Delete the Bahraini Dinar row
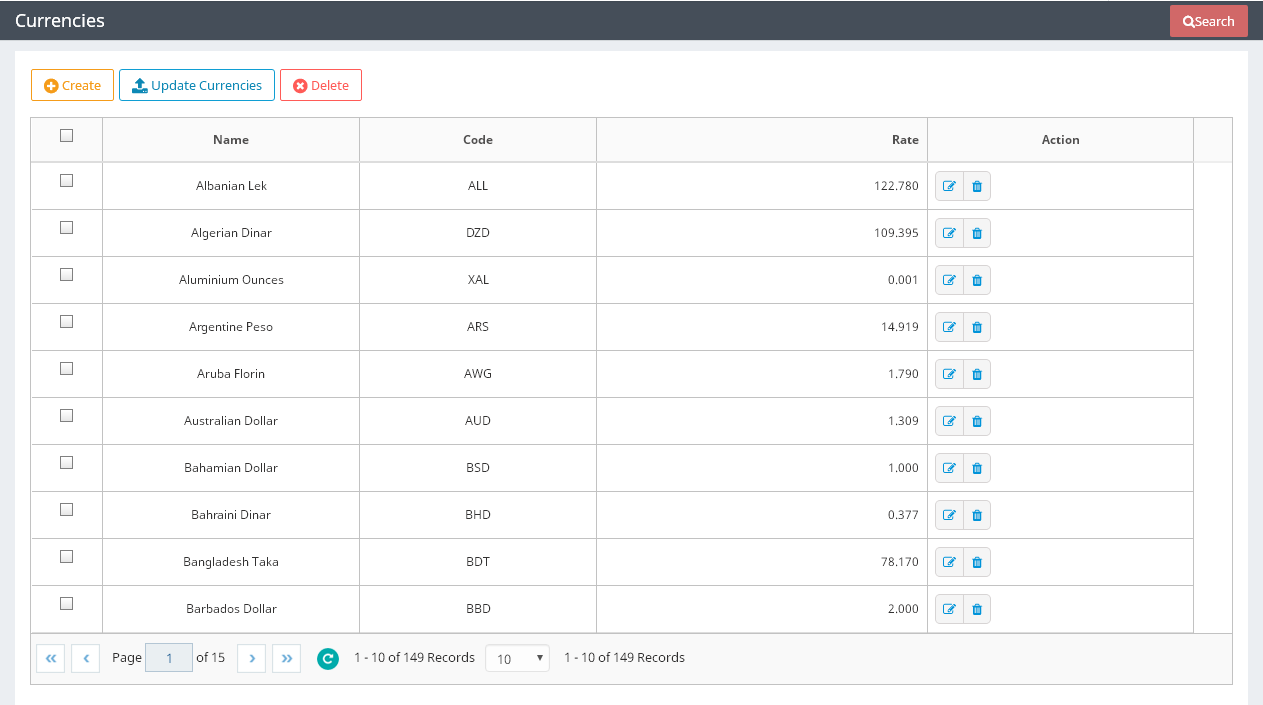The image size is (1263, 705). [x=977, y=515]
